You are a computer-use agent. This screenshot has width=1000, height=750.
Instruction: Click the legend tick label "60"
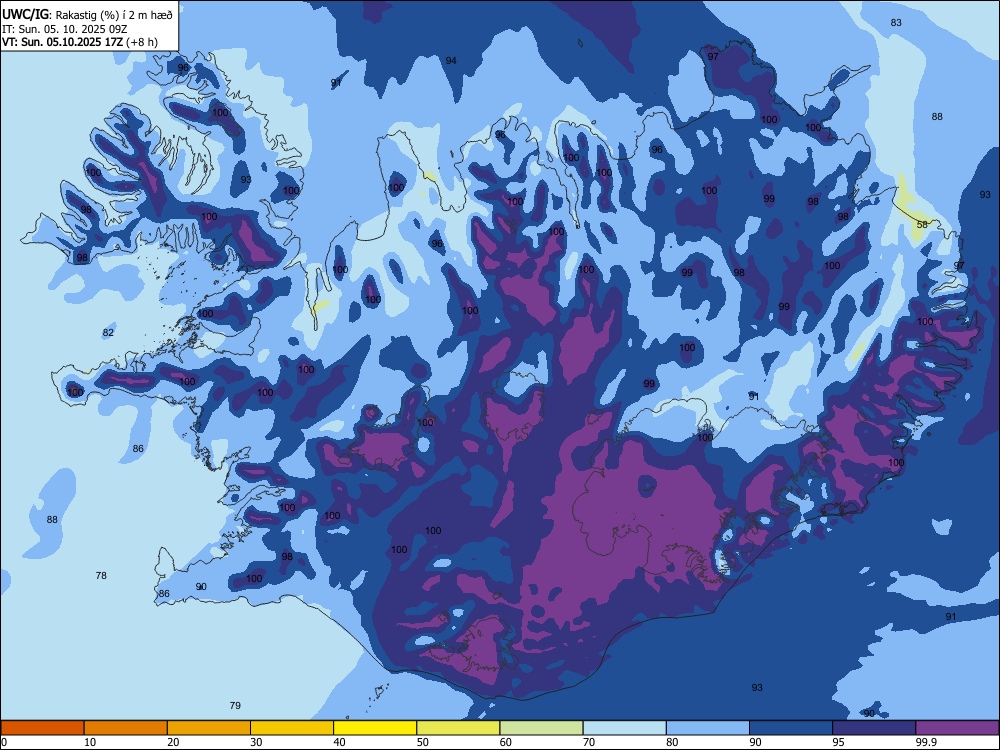coord(506,742)
